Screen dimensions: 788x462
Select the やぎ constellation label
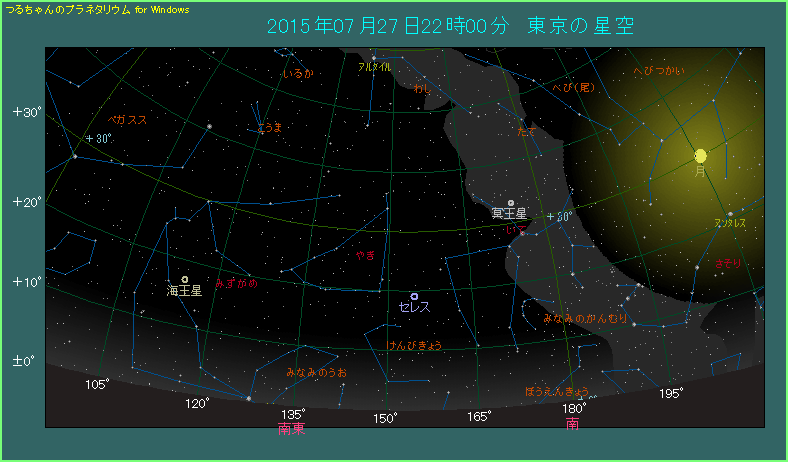[365, 256]
